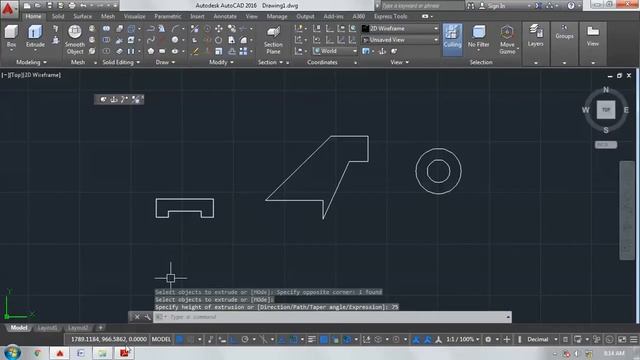Open the Home ribbon tab
640x360 pixels.
tap(33, 17)
